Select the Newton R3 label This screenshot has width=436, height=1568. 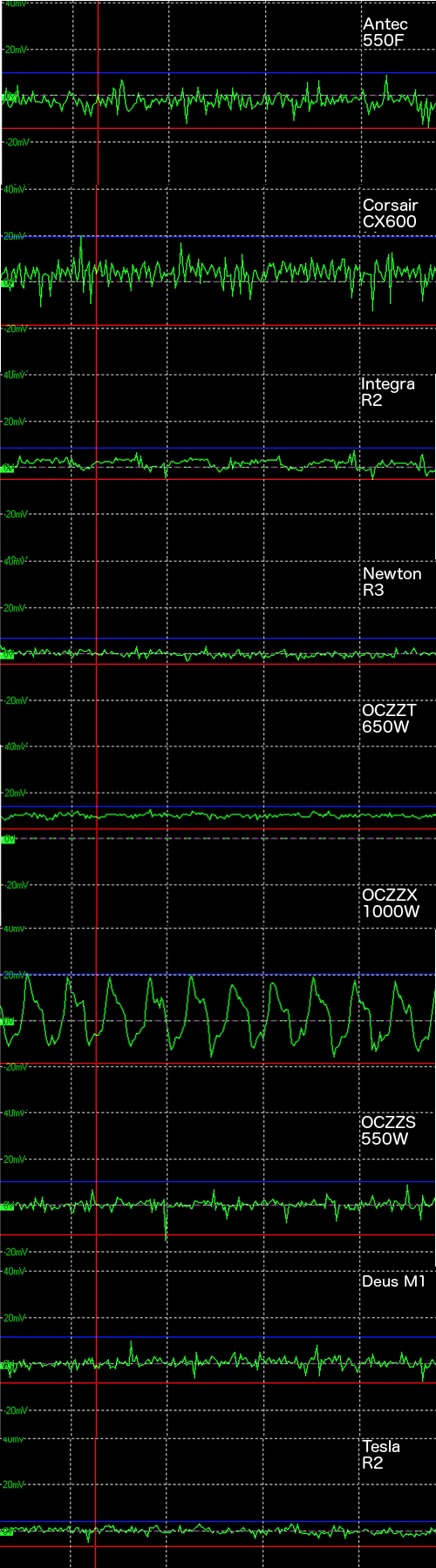click(x=392, y=582)
